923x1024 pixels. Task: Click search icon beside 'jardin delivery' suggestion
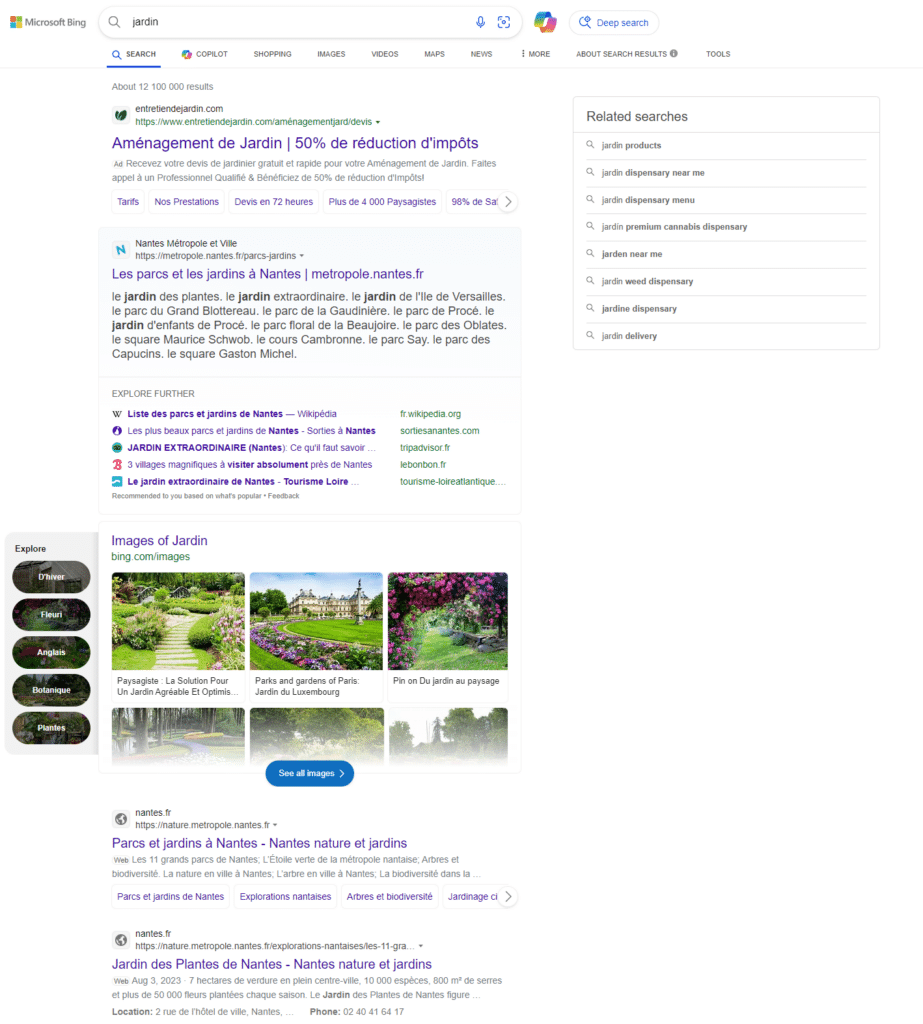(591, 336)
